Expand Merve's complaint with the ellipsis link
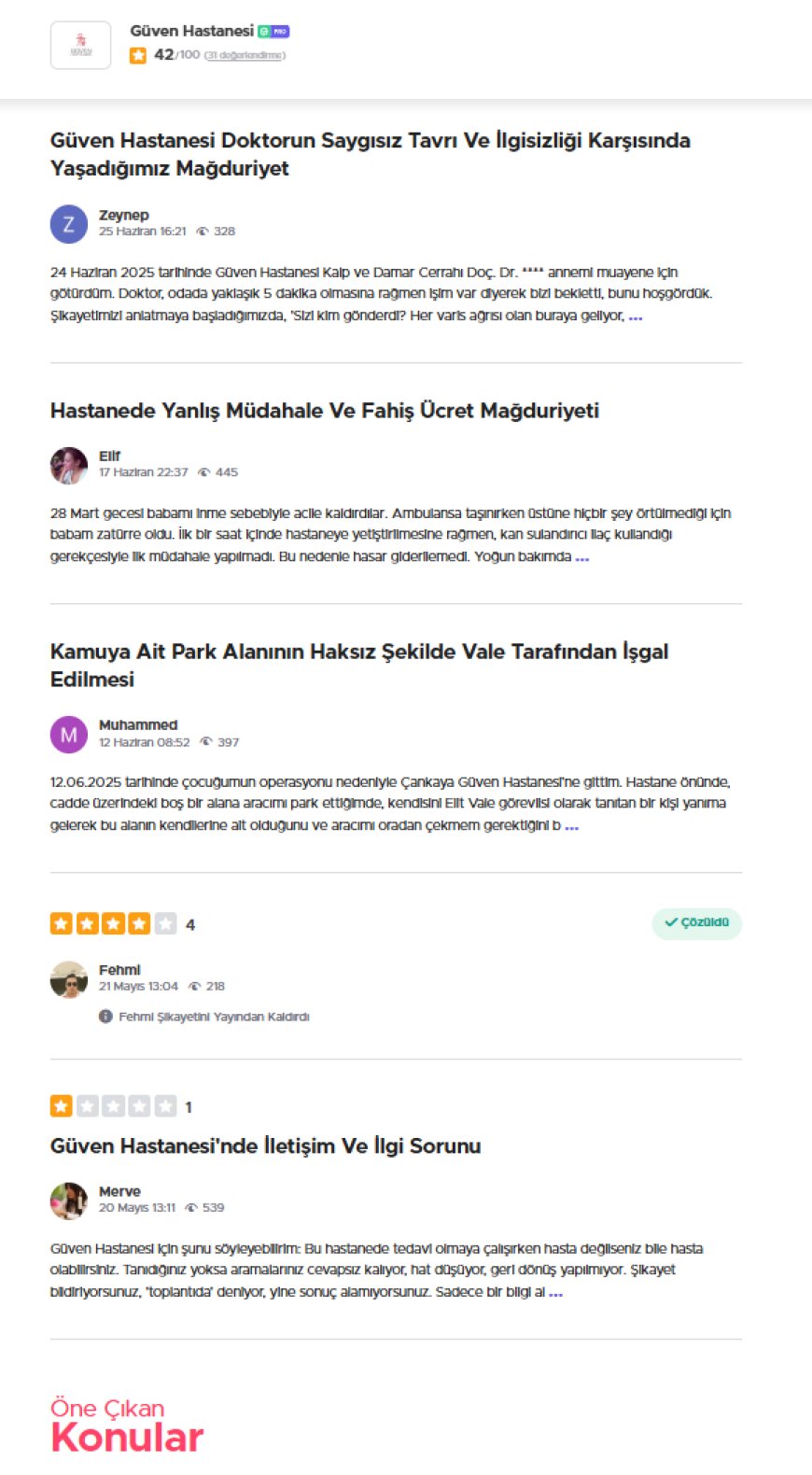The width and height of the screenshot is (812, 1475). pos(556,1293)
